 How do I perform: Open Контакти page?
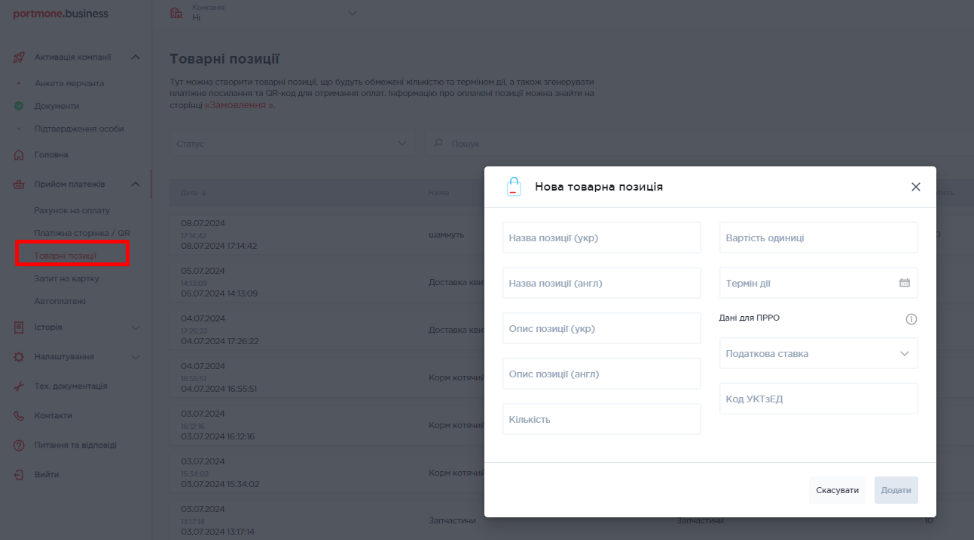click(53, 416)
